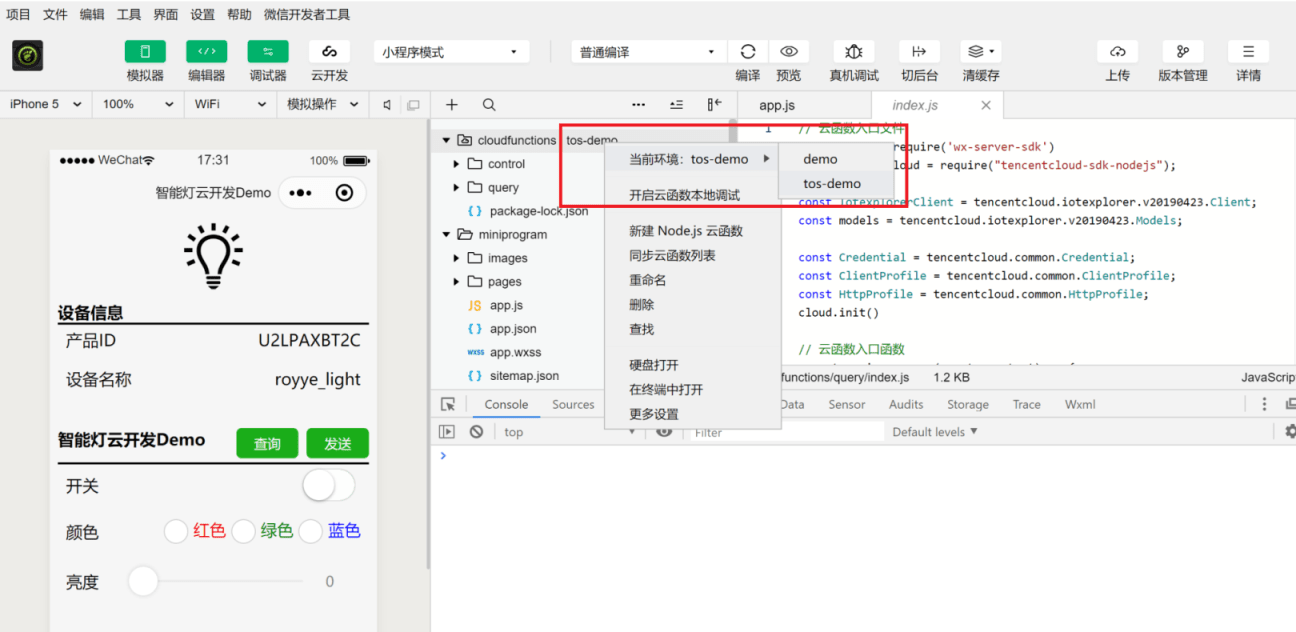This screenshot has width=1296, height=632.
Task: Click the clear console icon
Action: 476,432
